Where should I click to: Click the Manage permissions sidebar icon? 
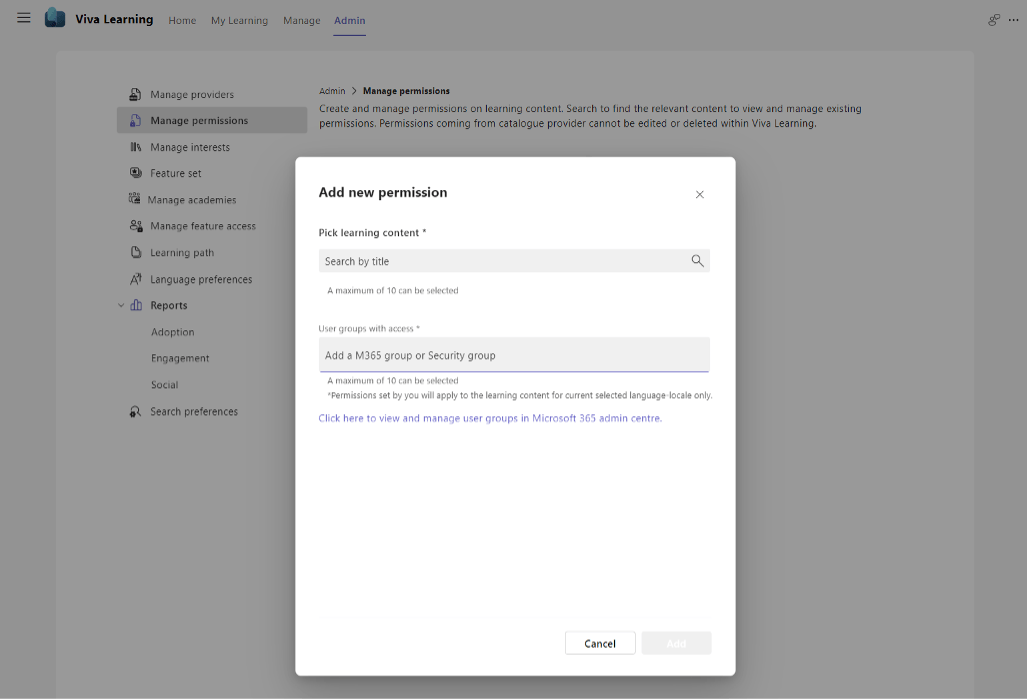pyautogui.click(x=135, y=121)
